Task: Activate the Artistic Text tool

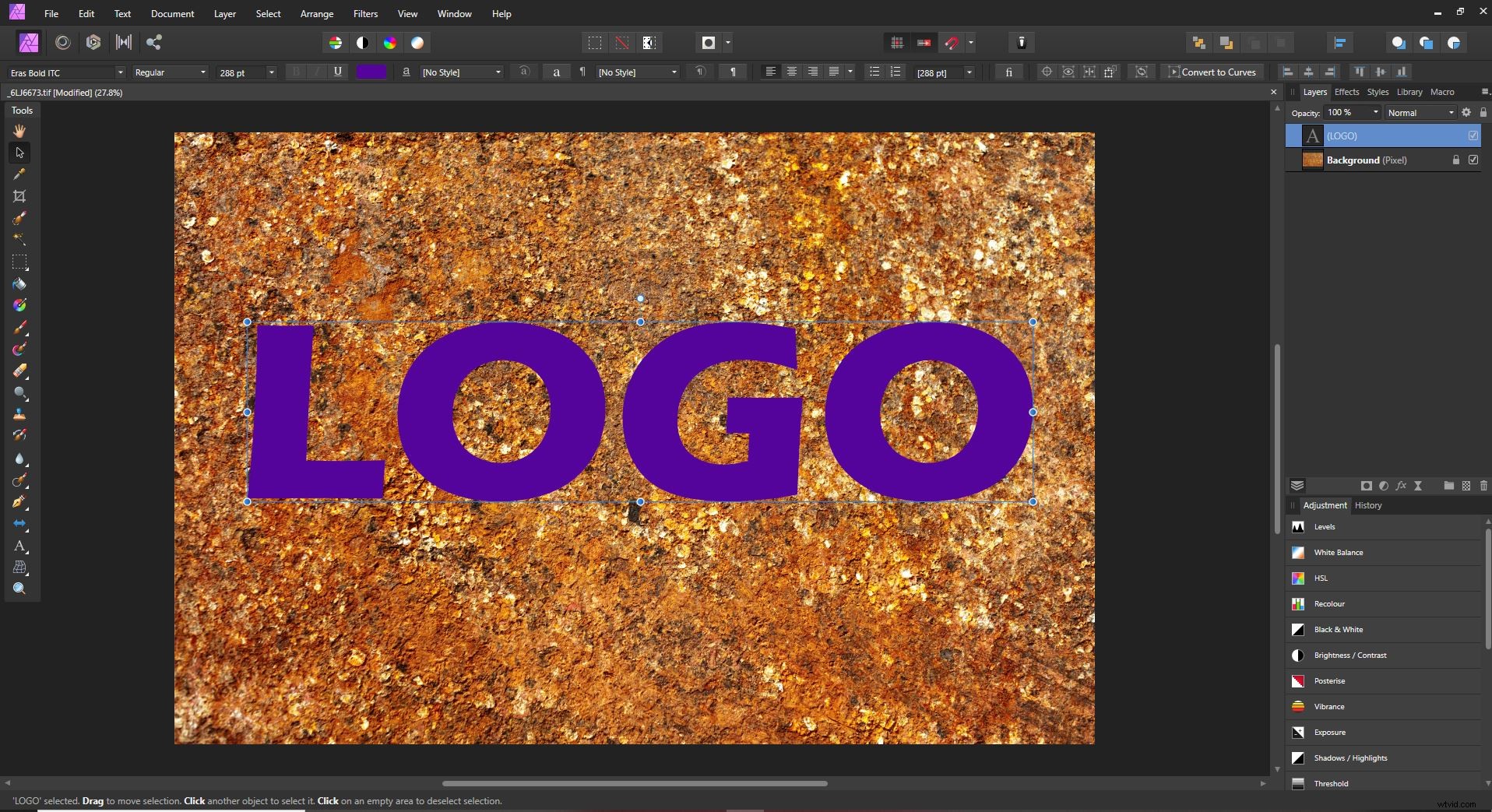Action: coord(19,547)
